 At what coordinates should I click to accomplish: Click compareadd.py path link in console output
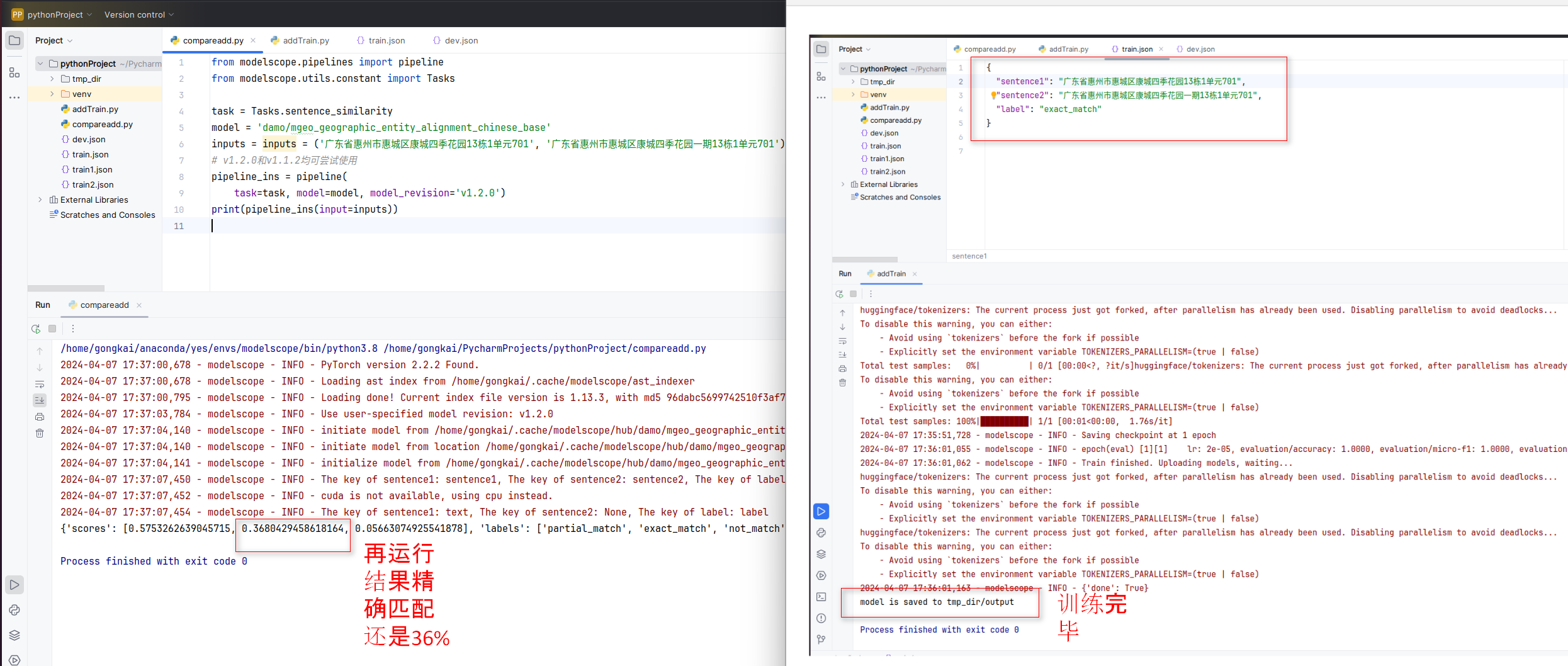click(545, 349)
